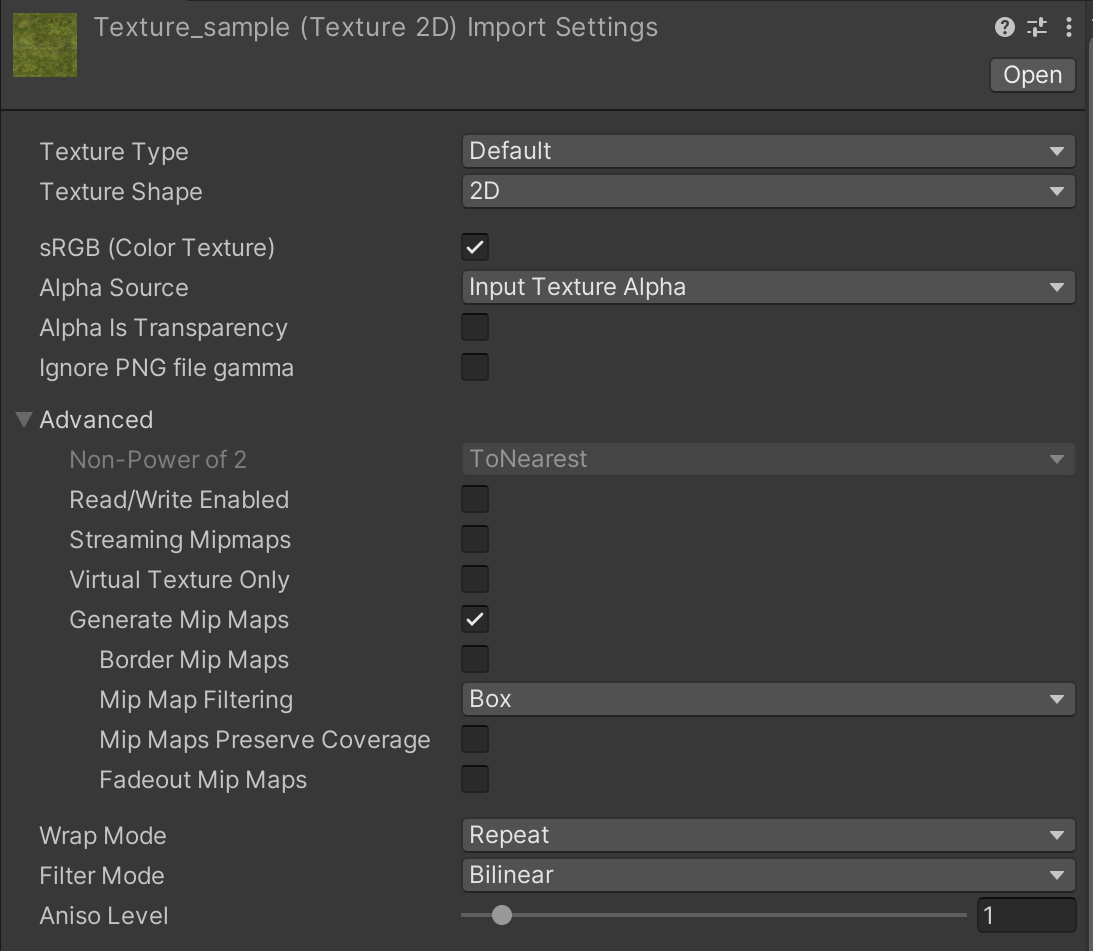
Task: Open the Wrap Mode dropdown
Action: point(768,835)
